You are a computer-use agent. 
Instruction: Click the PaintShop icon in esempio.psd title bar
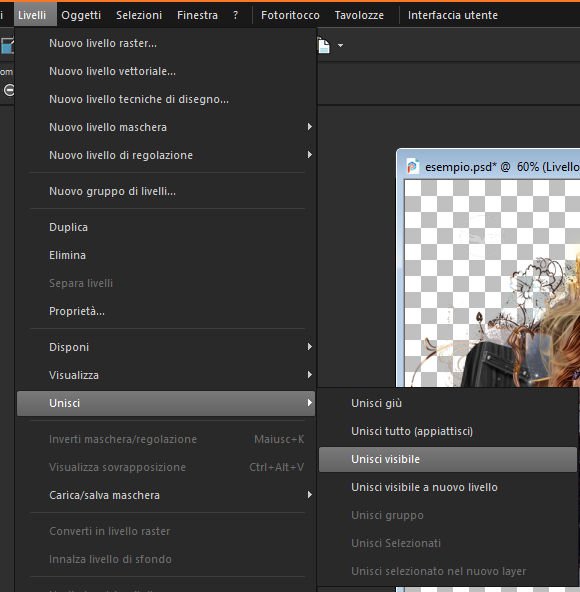coord(412,166)
